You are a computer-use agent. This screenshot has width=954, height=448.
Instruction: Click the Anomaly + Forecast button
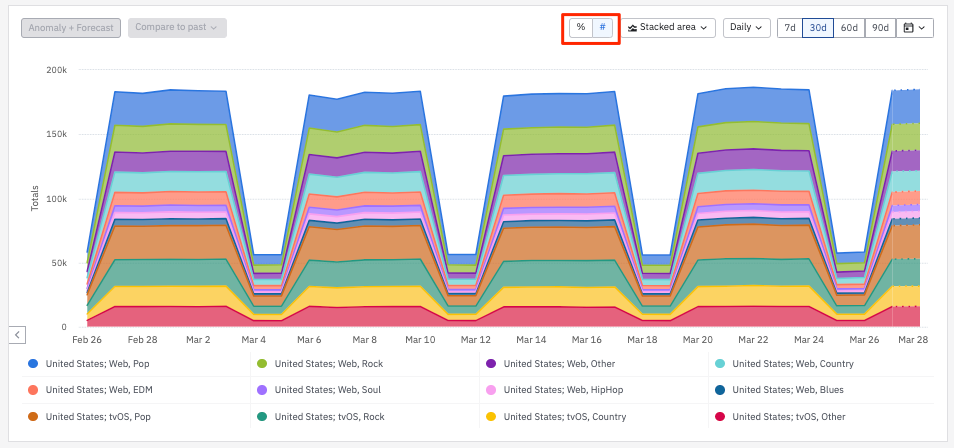72,28
